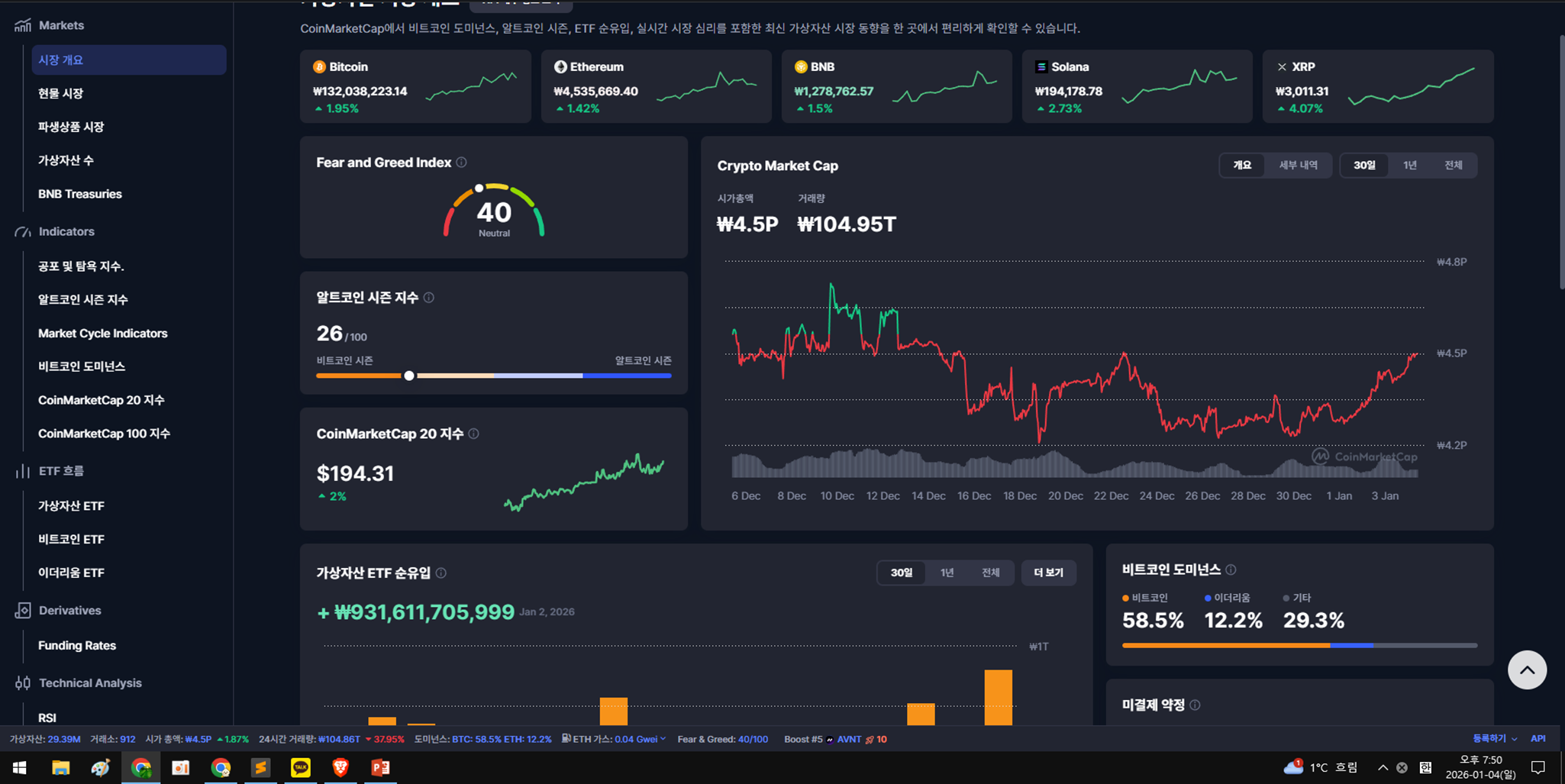Expand the ETH 가스 dropdown in footer
The image size is (1565, 784).
[663, 739]
